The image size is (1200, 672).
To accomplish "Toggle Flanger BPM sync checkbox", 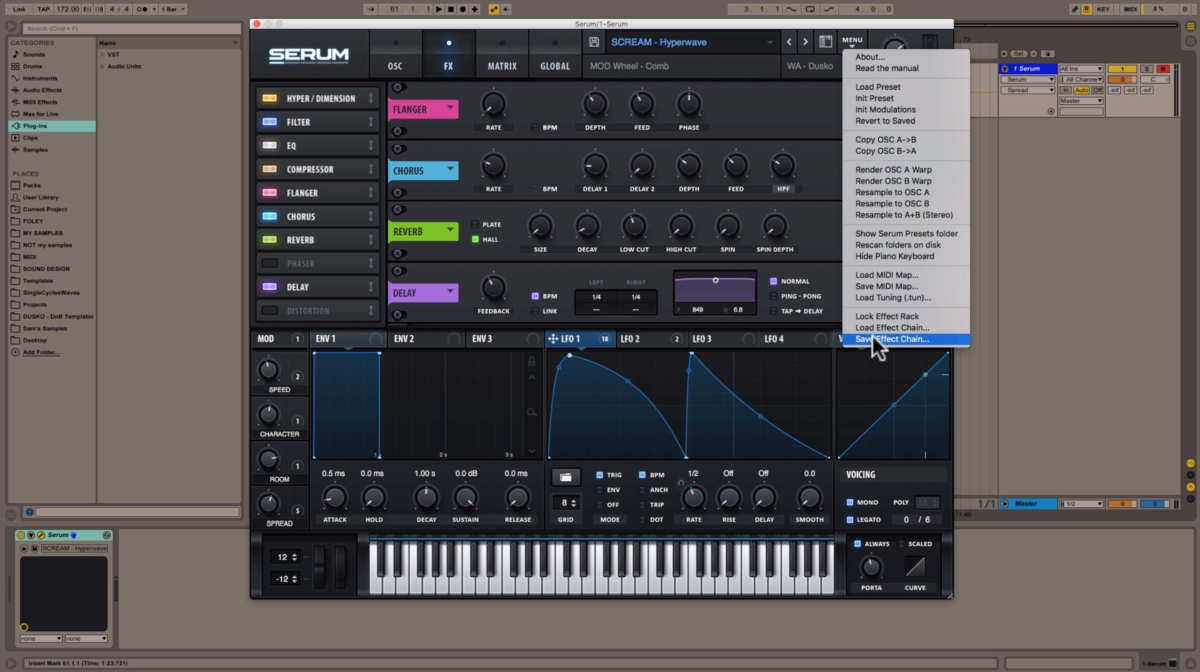I will point(536,128).
